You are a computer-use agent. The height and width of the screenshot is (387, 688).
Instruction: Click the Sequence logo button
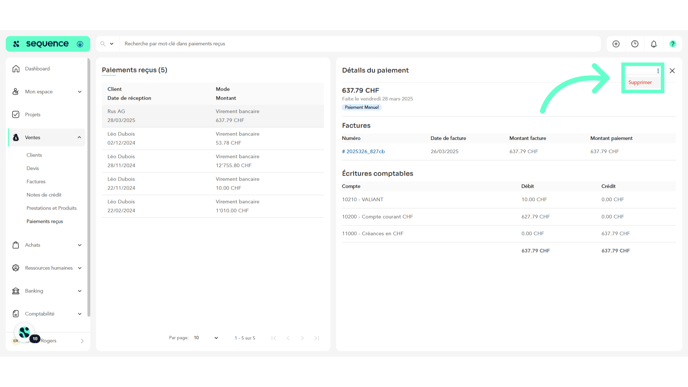click(48, 44)
